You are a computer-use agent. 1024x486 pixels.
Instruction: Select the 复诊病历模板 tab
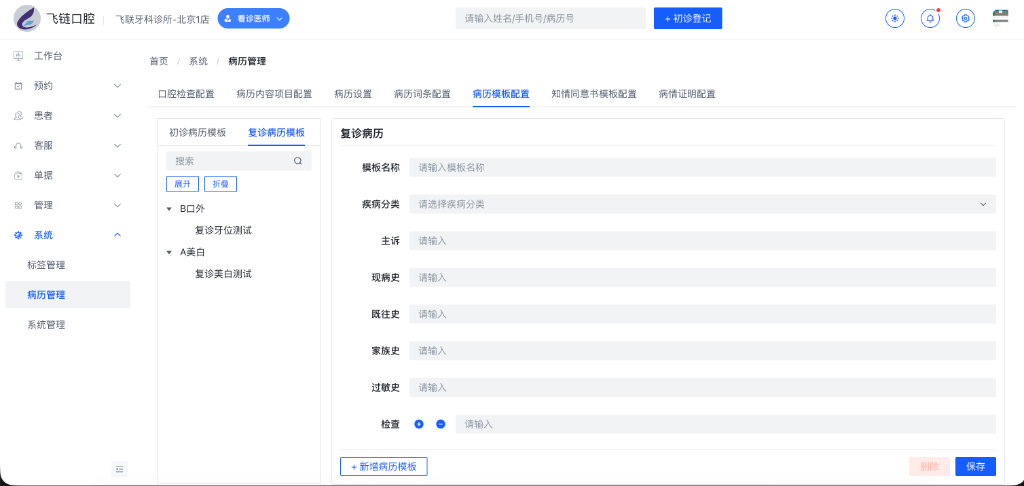click(x=276, y=132)
